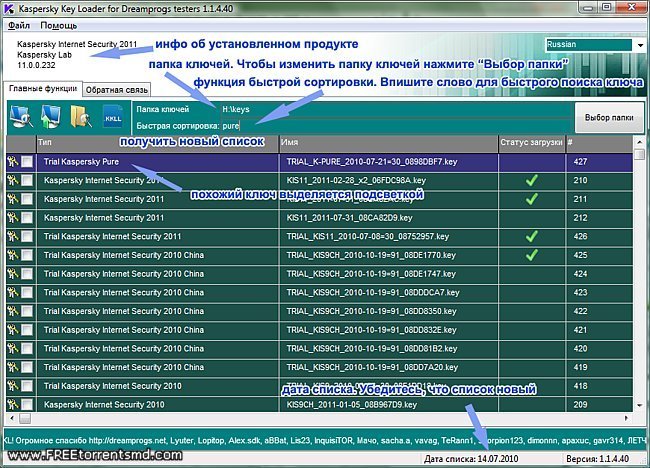Sort by the # column header
The height and width of the screenshot is (468, 650).
point(599,143)
